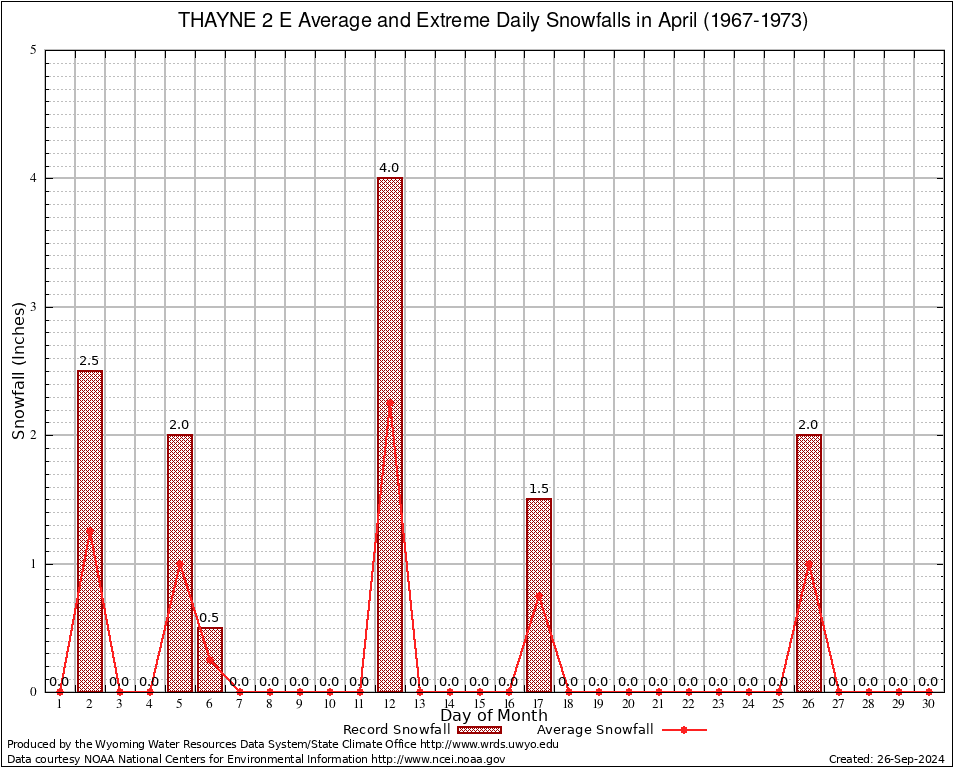
Task: Click the day 30 tick label on x-axis
Action: pos(929,705)
